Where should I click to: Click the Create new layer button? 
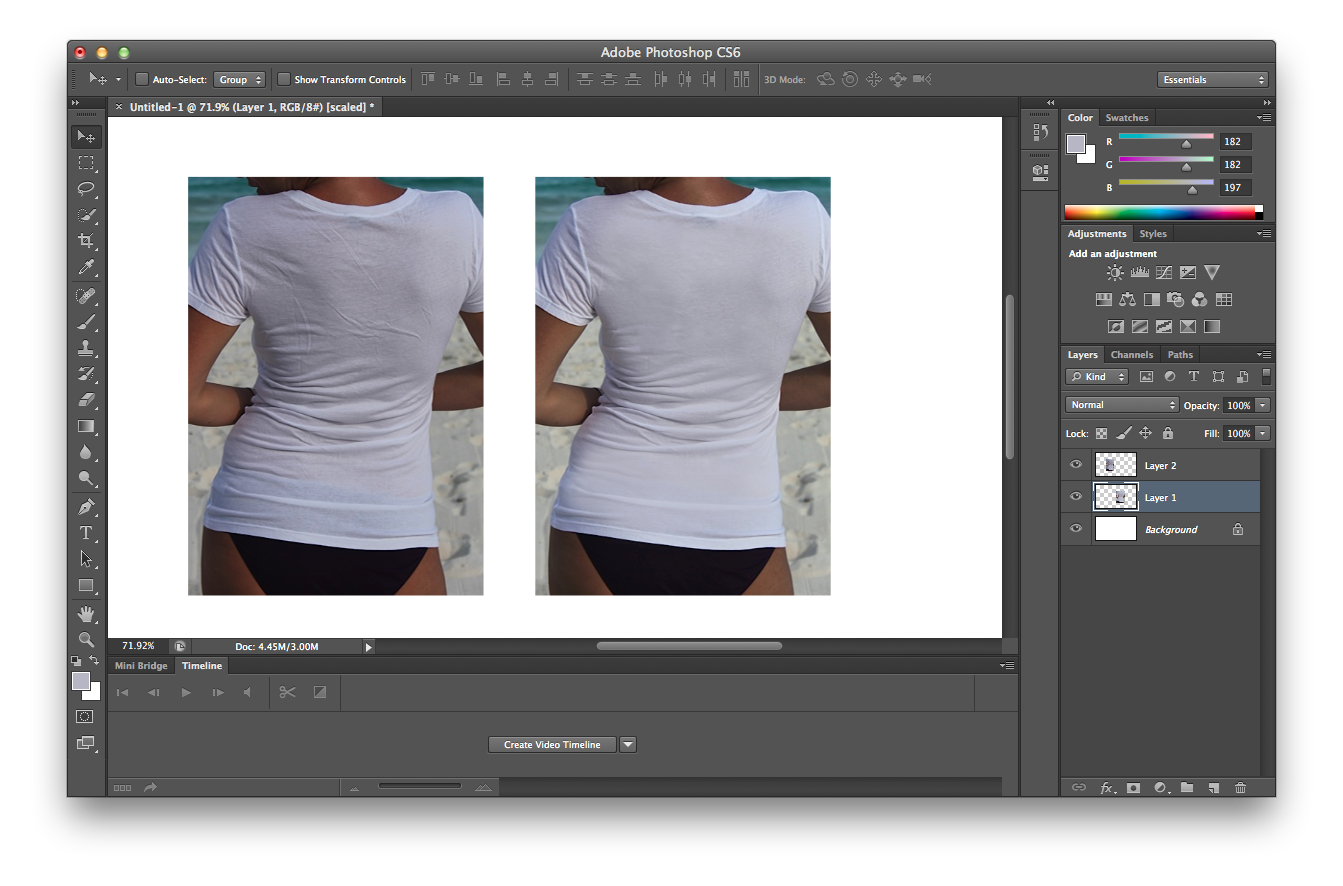tap(1213, 788)
